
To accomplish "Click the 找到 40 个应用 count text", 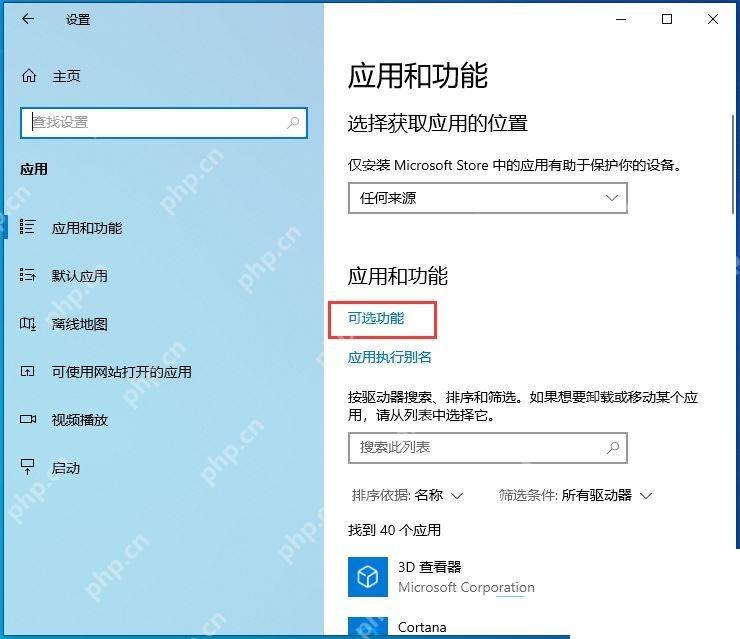I will 395,530.
